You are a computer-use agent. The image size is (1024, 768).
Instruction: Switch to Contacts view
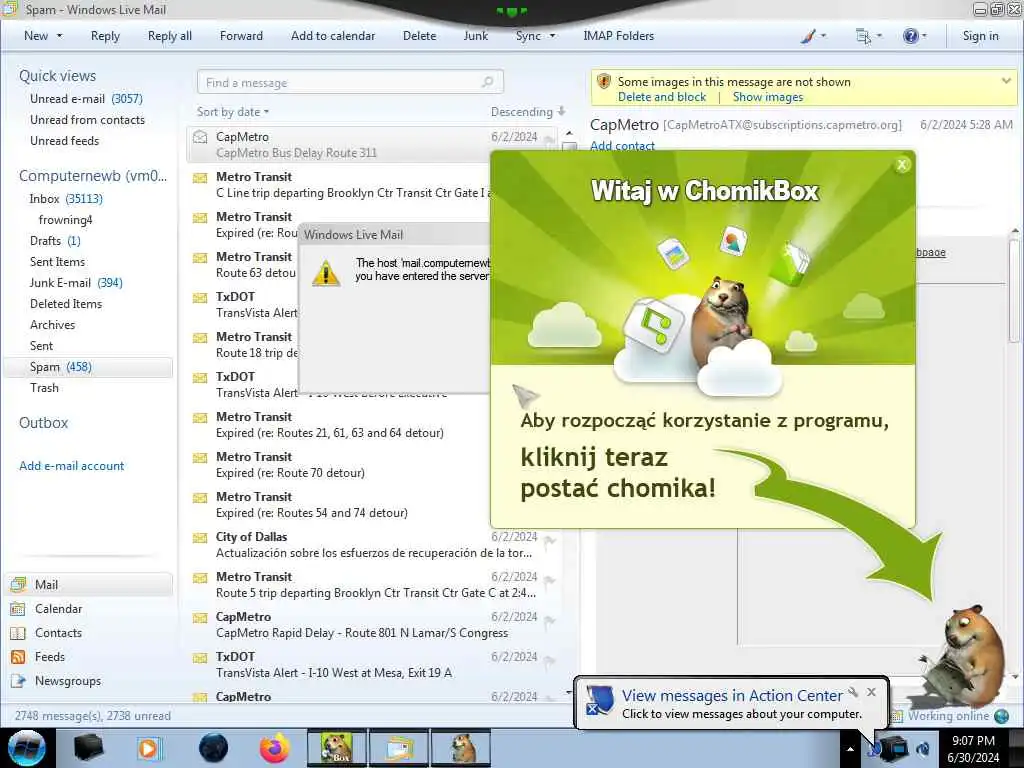click(x=58, y=633)
